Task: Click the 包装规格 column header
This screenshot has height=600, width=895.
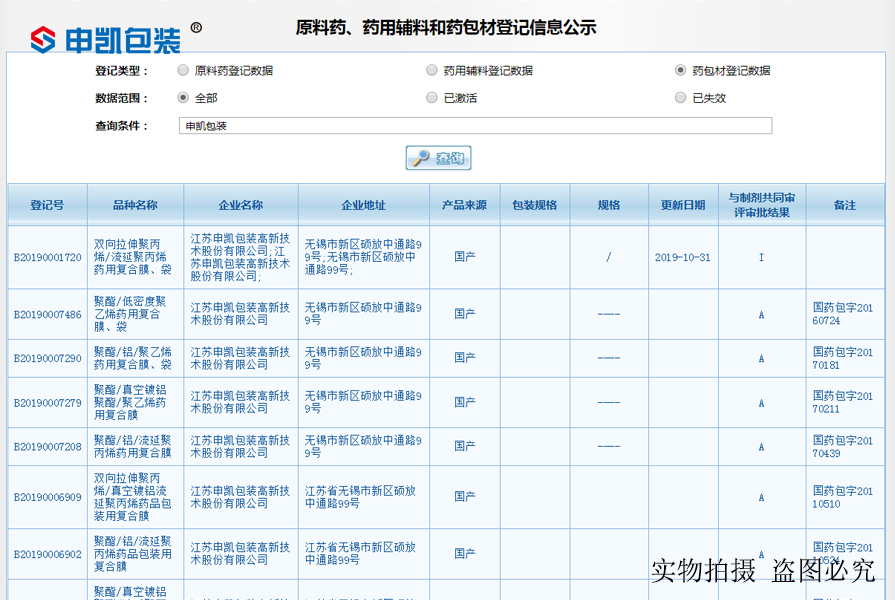Action: coord(533,204)
